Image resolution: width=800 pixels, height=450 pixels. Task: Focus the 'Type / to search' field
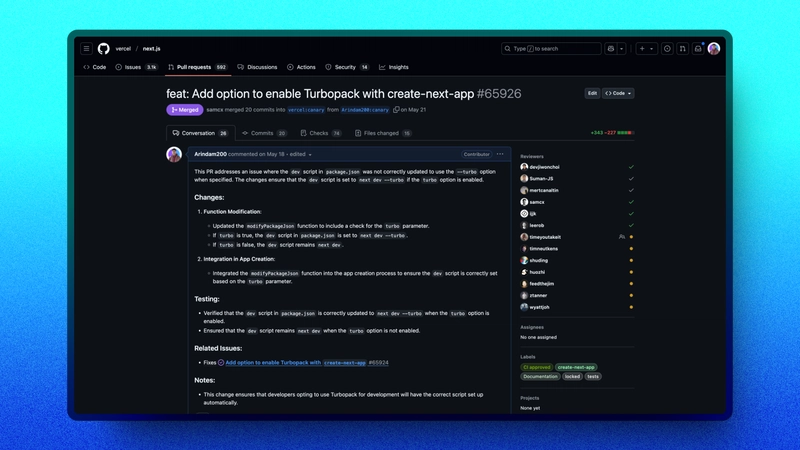point(551,48)
